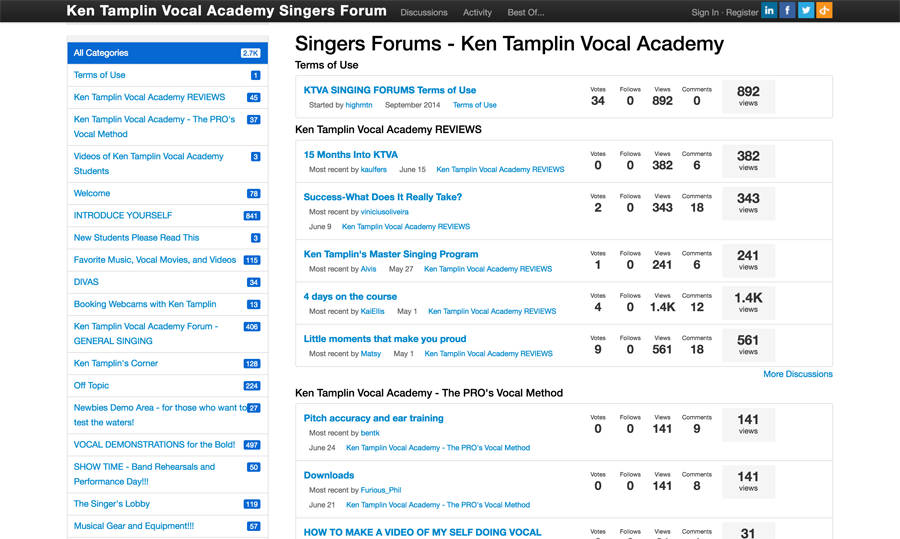The height and width of the screenshot is (539, 900).
Task: Open The Singer's Lobby category
Action: [112, 503]
